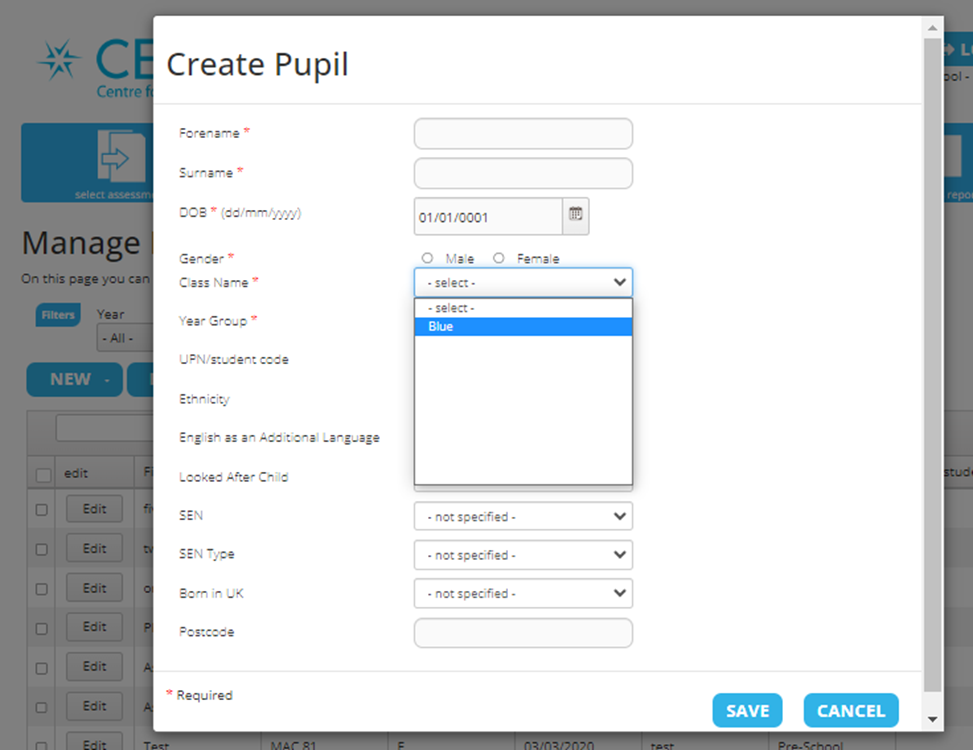Open the SEN dropdown
The width and height of the screenshot is (973, 750).
point(523,517)
